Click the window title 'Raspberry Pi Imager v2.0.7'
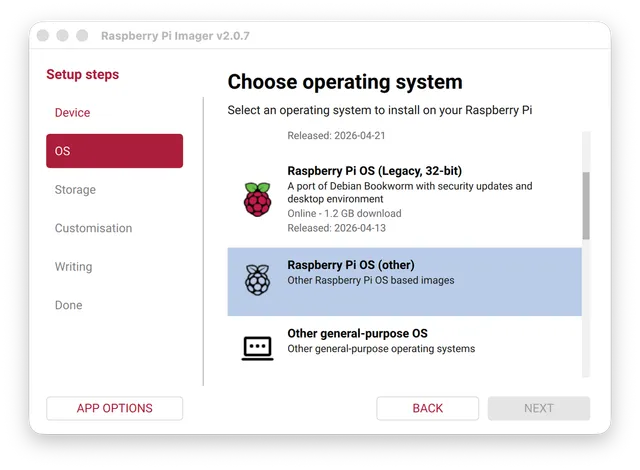The height and width of the screenshot is (470, 640). pos(175,36)
